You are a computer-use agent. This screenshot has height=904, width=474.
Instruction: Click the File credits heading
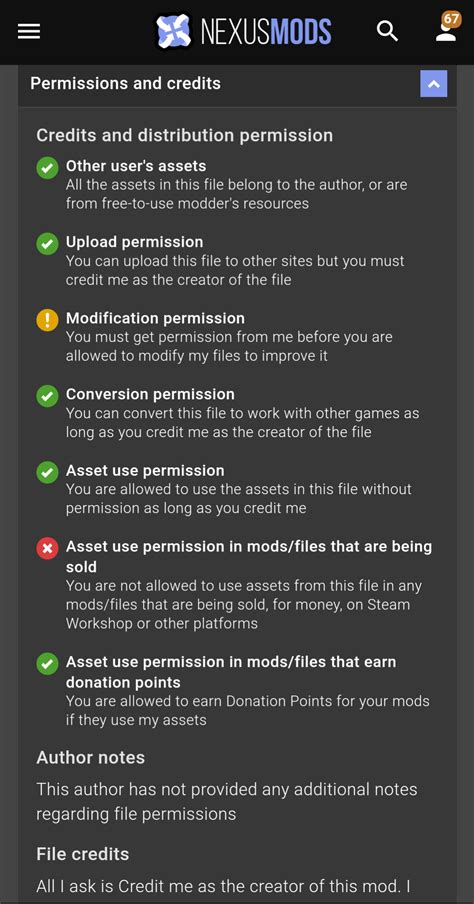coord(82,854)
